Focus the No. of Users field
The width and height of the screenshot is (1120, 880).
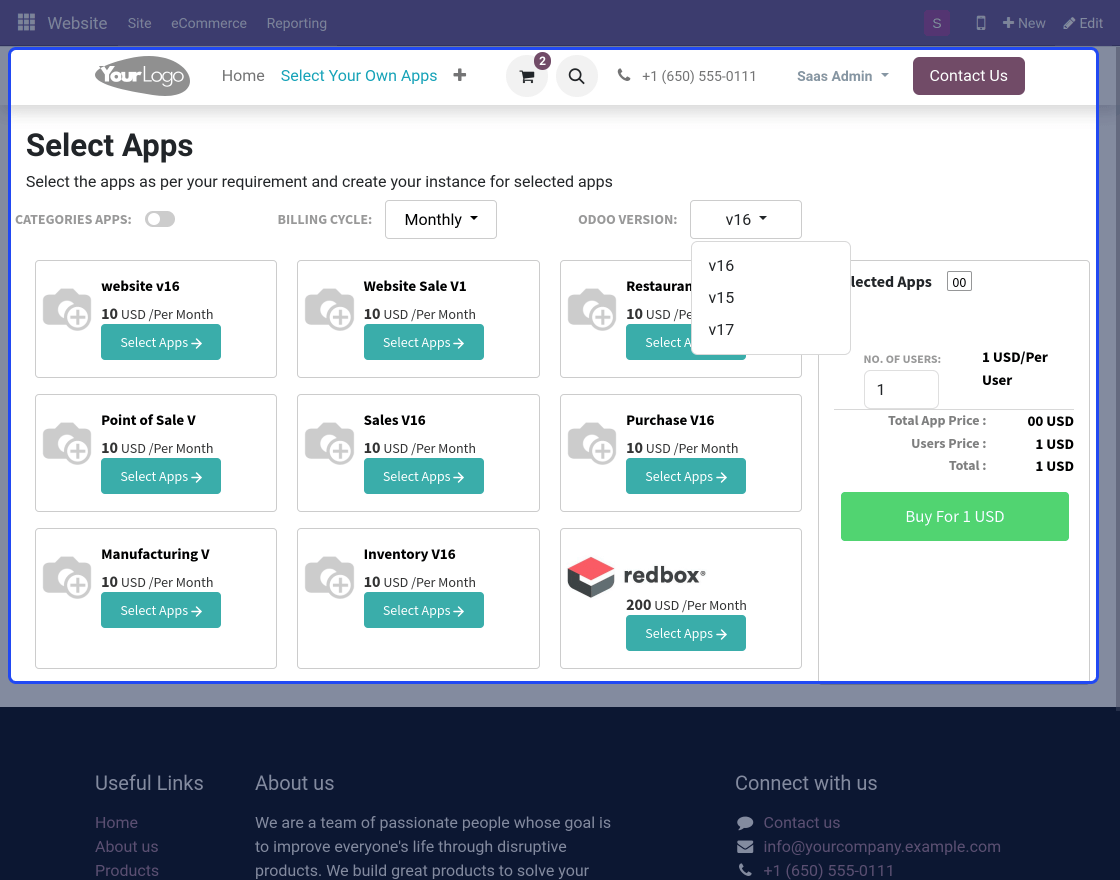tap(901, 389)
